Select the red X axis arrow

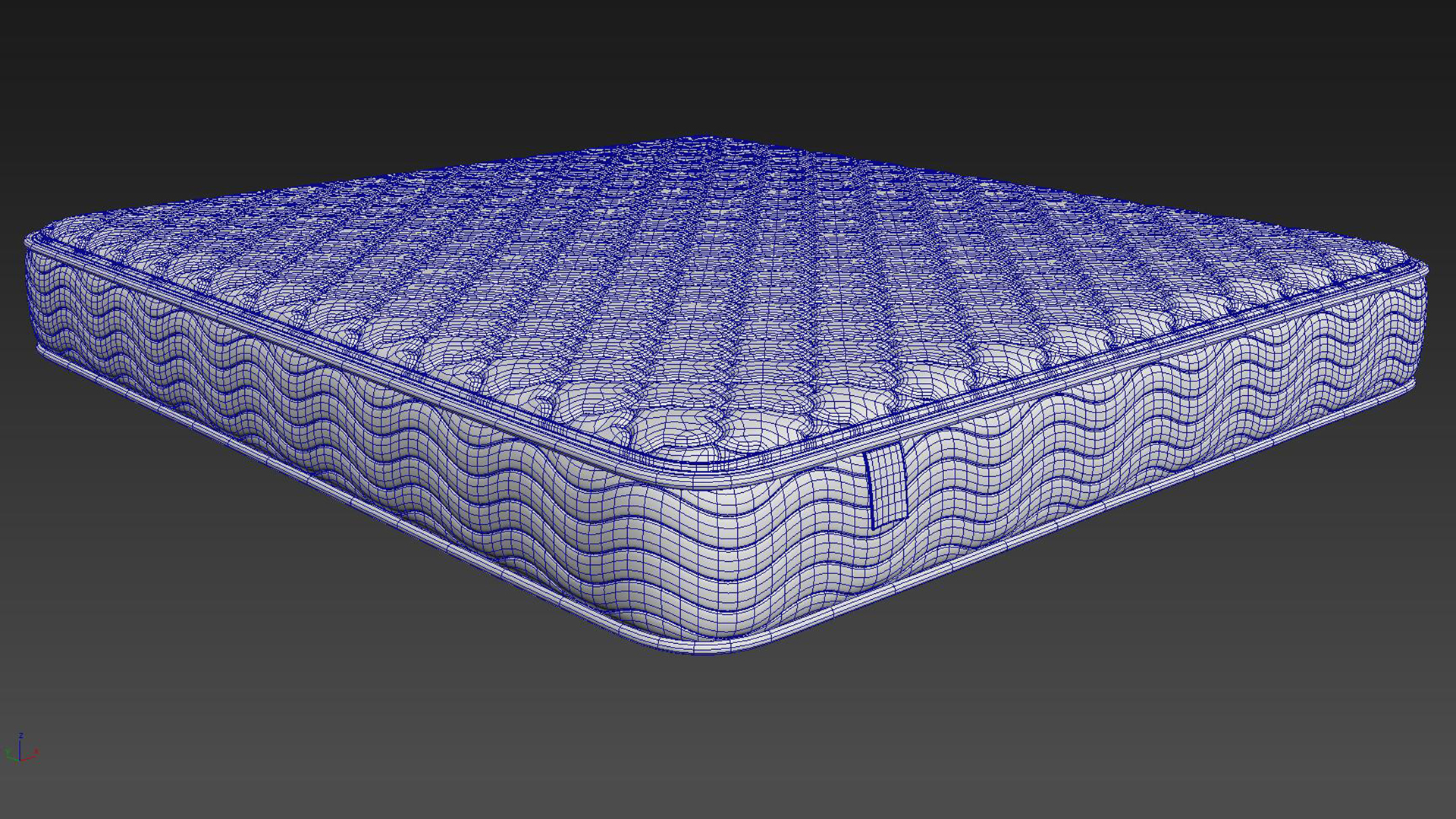(x=32, y=758)
